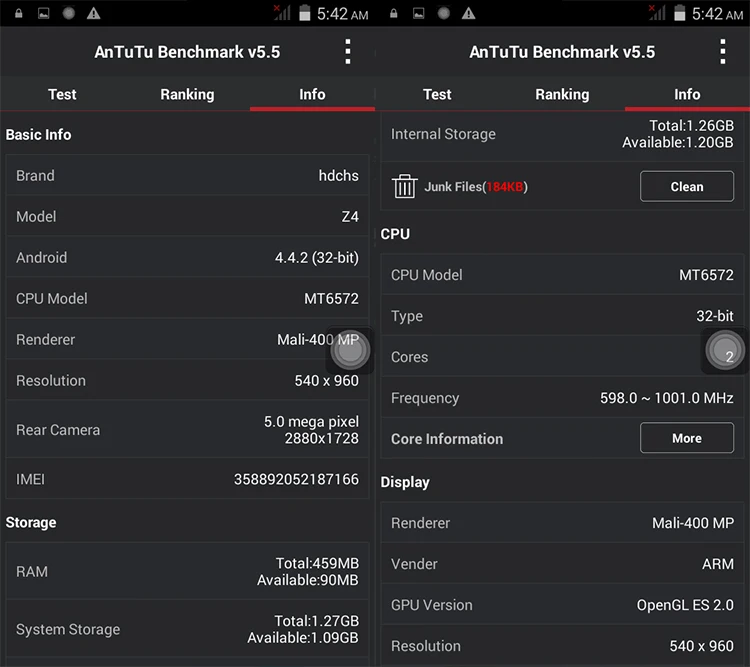
Task: Tap floating assistive dot over Renderer row
Action: tap(350, 350)
